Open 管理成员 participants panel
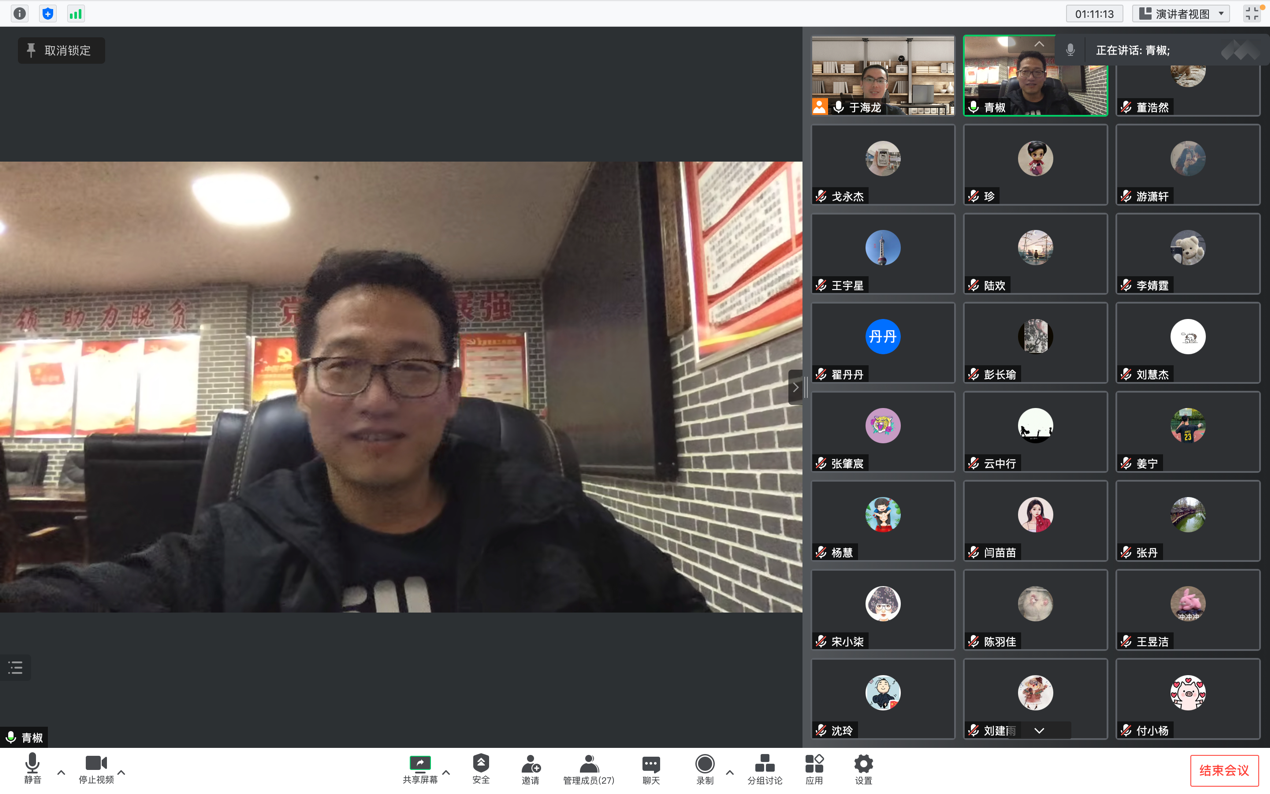Image resolution: width=1270 pixels, height=794 pixels. coord(588,765)
